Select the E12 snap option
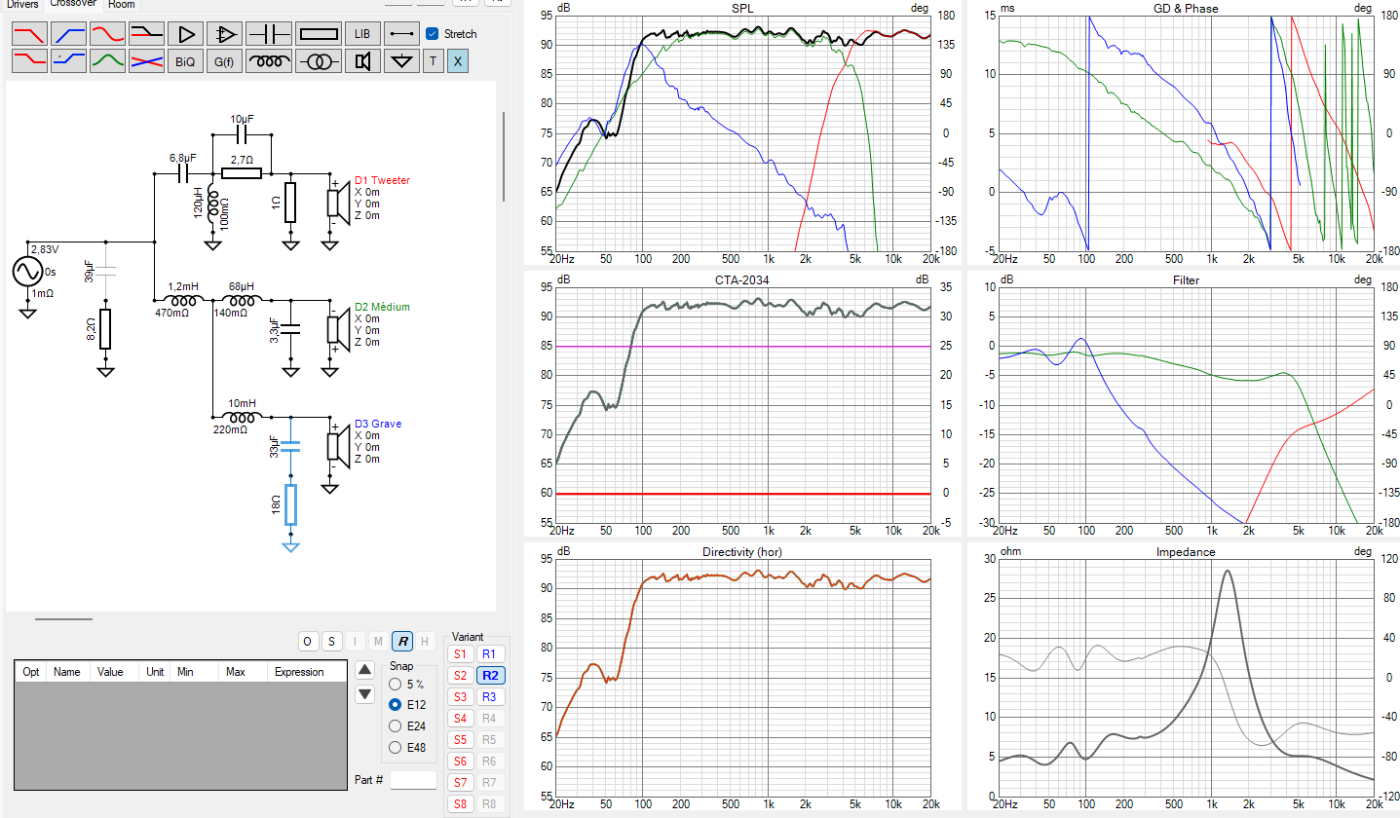This screenshot has width=1400, height=818. pyautogui.click(x=396, y=705)
